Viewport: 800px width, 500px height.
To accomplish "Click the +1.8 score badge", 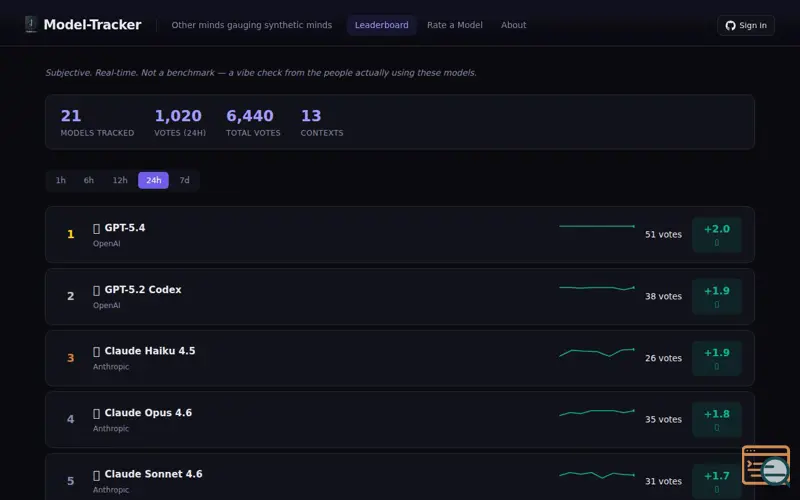I will click(717, 419).
